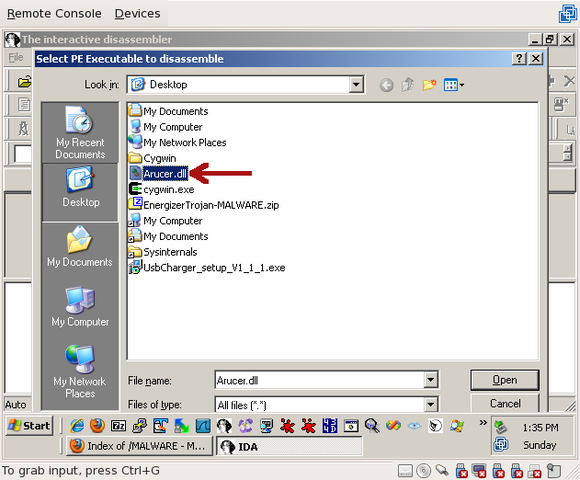Viewport: 580px width, 480px height.
Task: Open the Views menu icon
Action: pyautogui.click(x=454, y=85)
